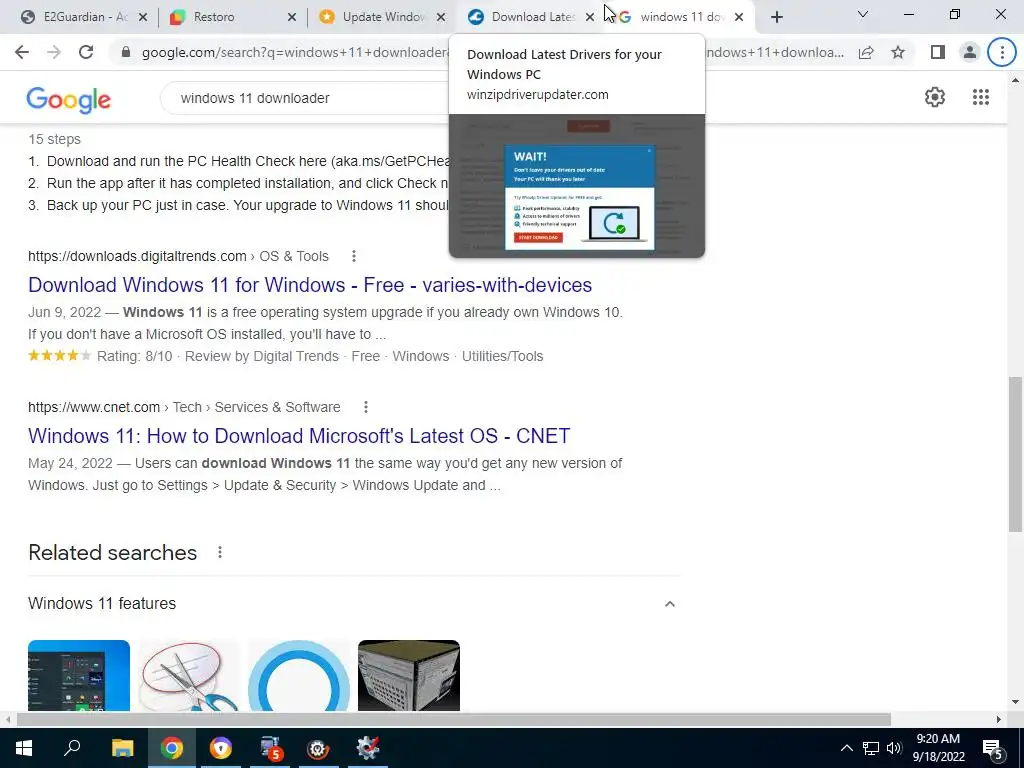Open the CNET Windows 11 download article

click(299, 436)
